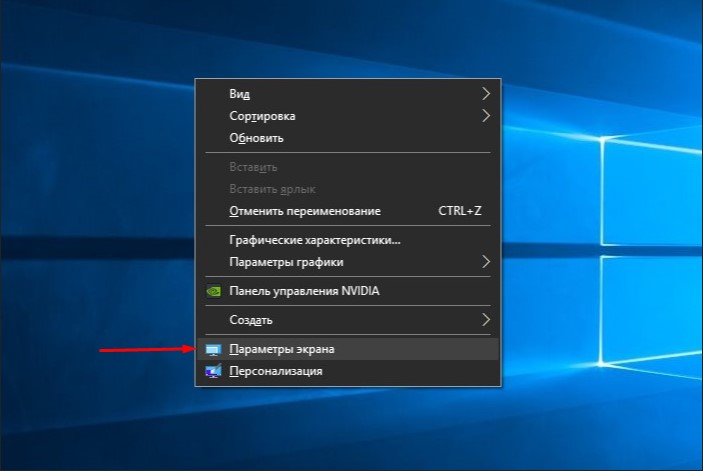Open Панель управления NVIDIA

pyautogui.click(x=348, y=291)
